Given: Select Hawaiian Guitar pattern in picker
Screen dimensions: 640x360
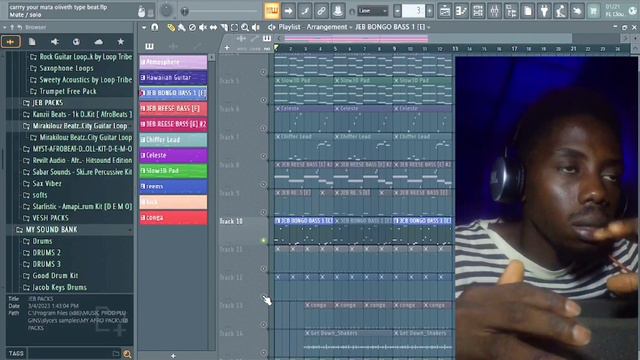Looking at the screenshot, I should [173, 78].
